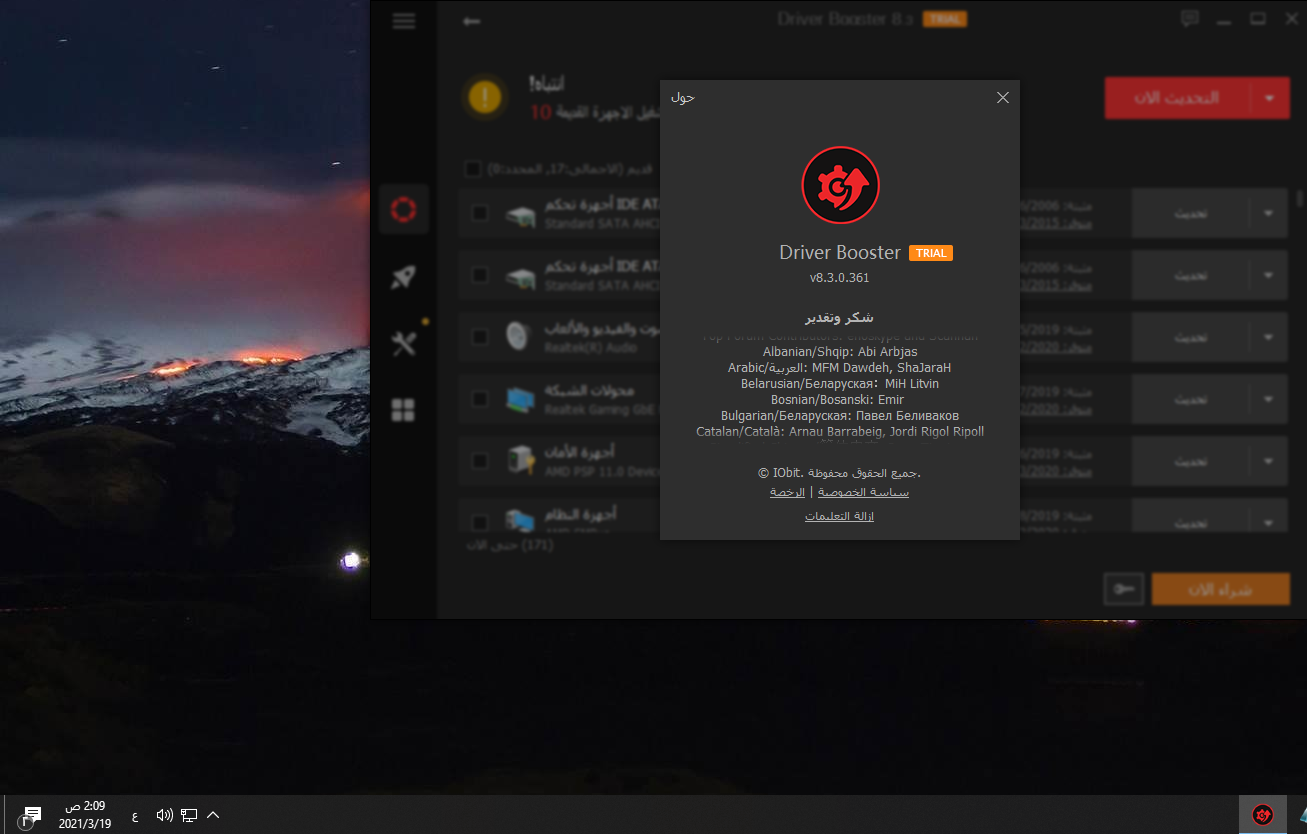Check the second IDE ATA controller driver checkbox
The height and width of the screenshot is (834, 1307).
tap(480, 275)
